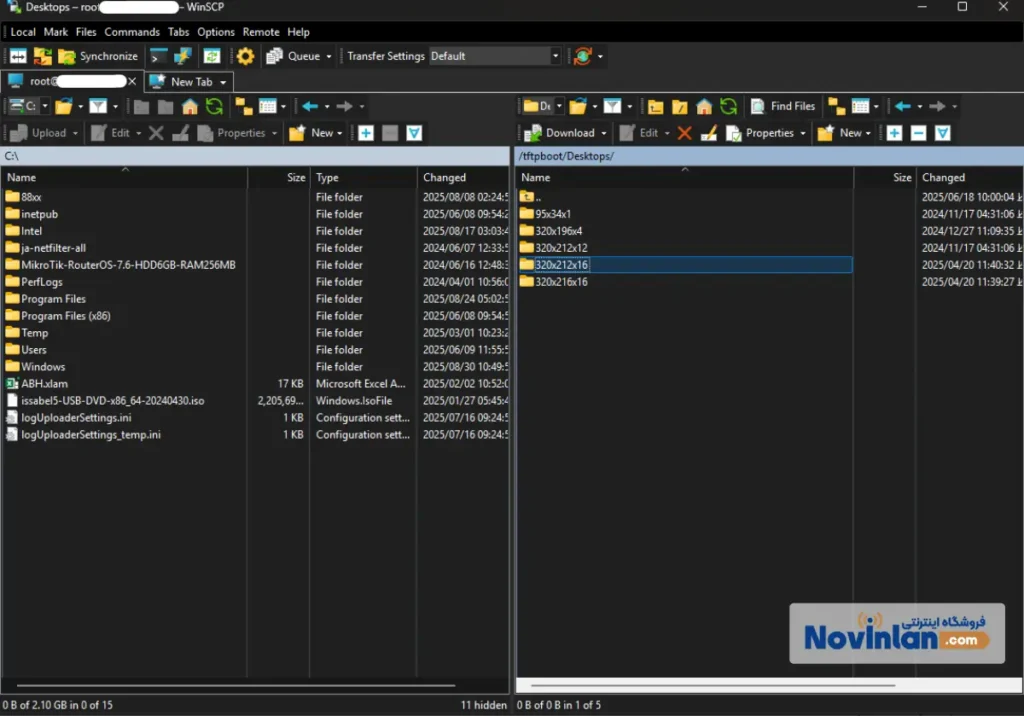This screenshot has height=716, width=1024.
Task: Open the Commands menu
Action: tap(131, 31)
